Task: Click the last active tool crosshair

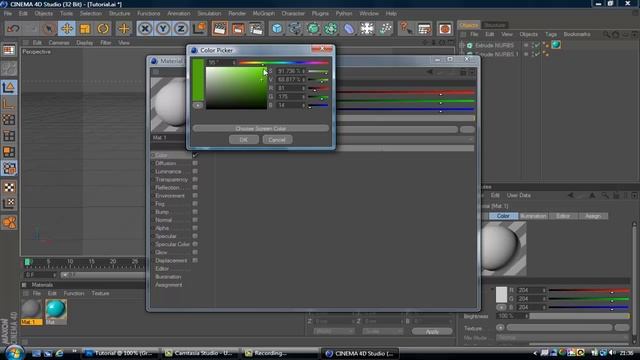Action: (x=124, y=29)
